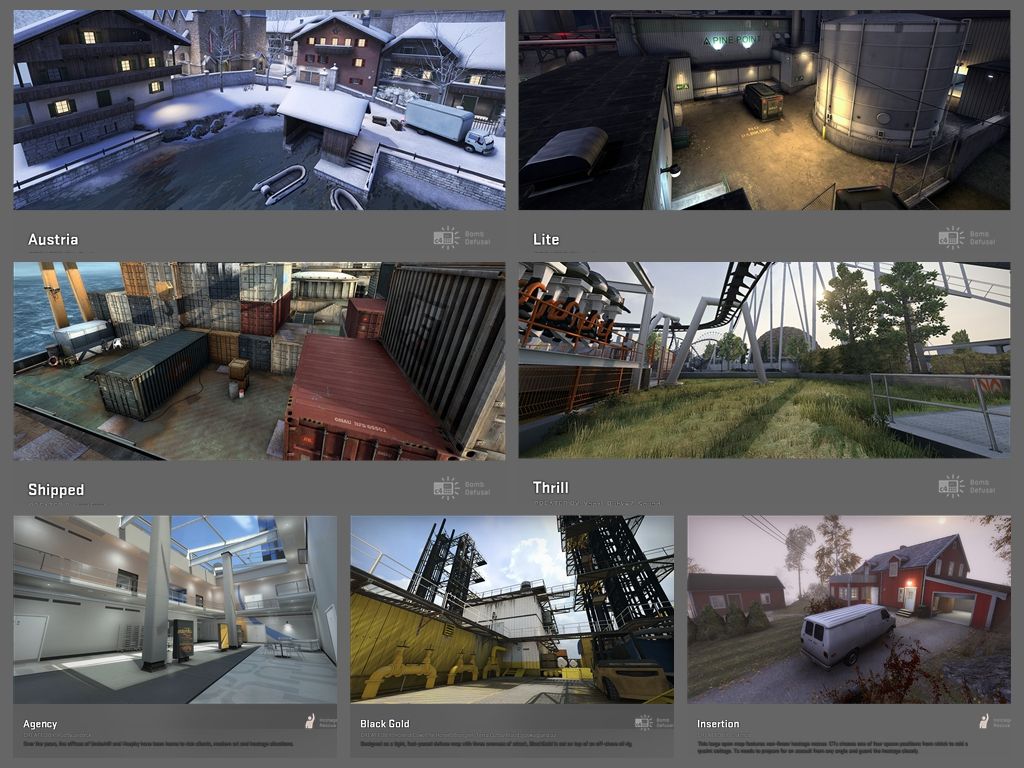Image resolution: width=1024 pixels, height=768 pixels.
Task: Open the Agency office atrium map image
Action: tap(175, 610)
